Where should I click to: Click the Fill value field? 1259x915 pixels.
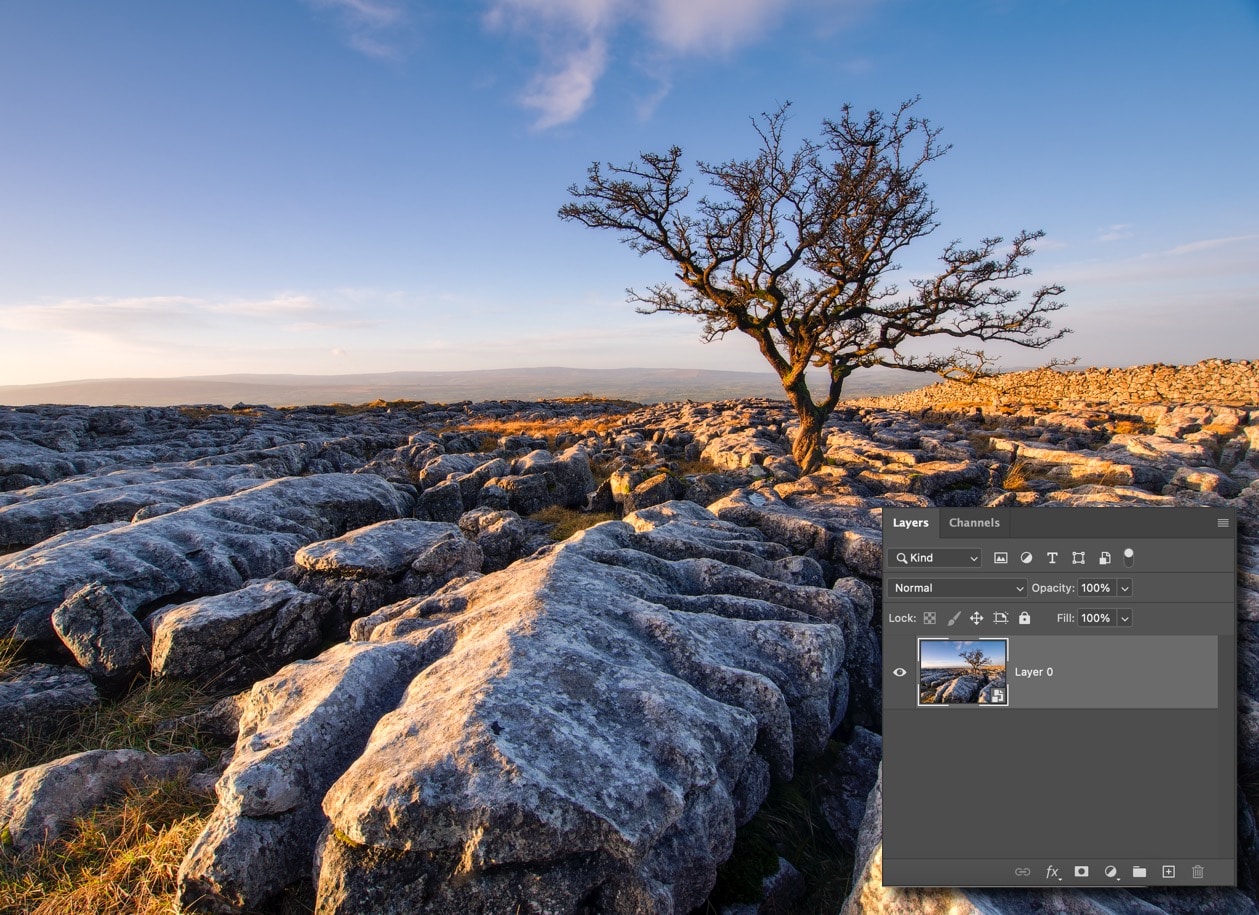coord(1096,618)
